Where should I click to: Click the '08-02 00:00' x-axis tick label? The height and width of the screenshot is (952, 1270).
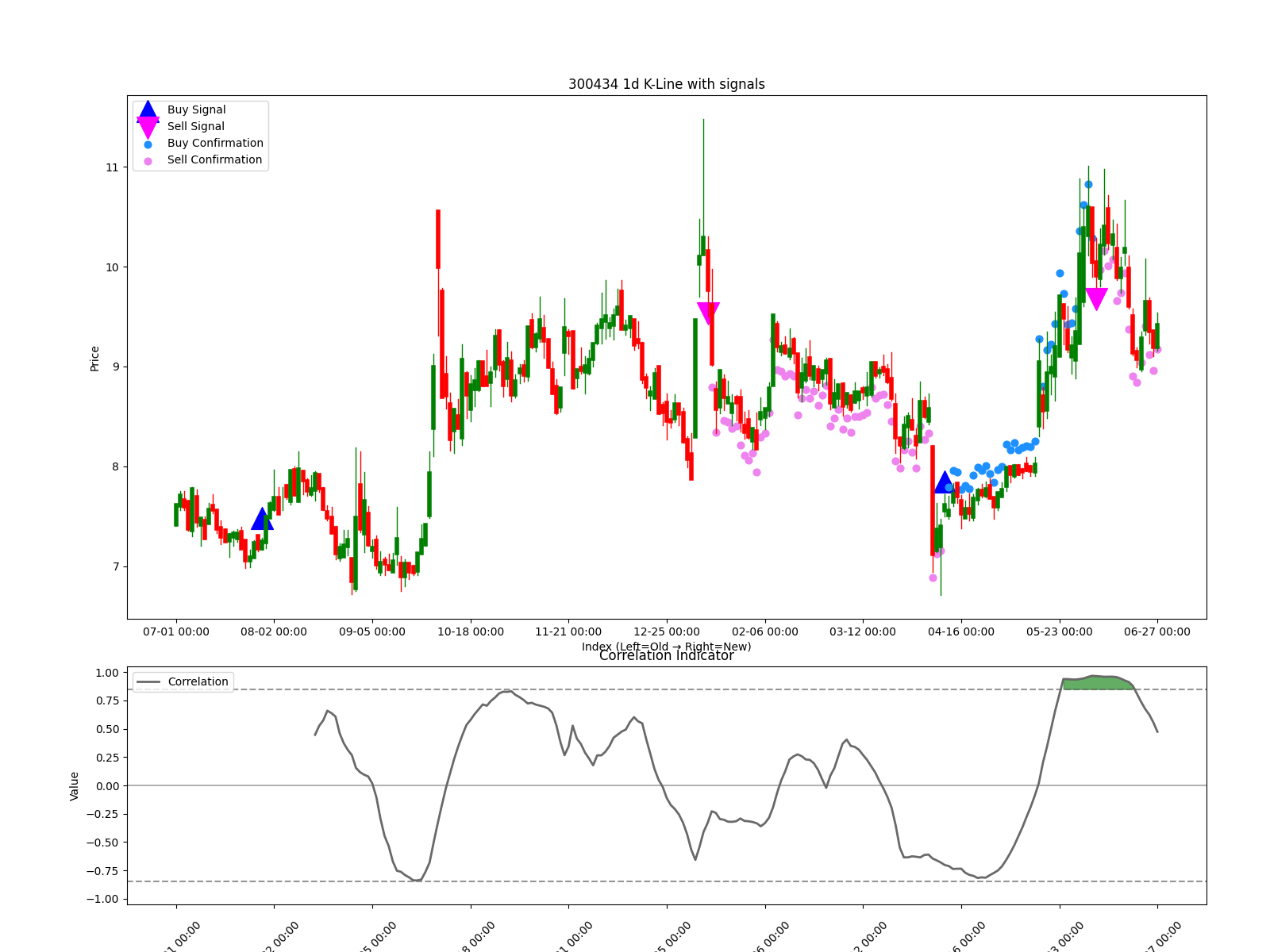[274, 632]
